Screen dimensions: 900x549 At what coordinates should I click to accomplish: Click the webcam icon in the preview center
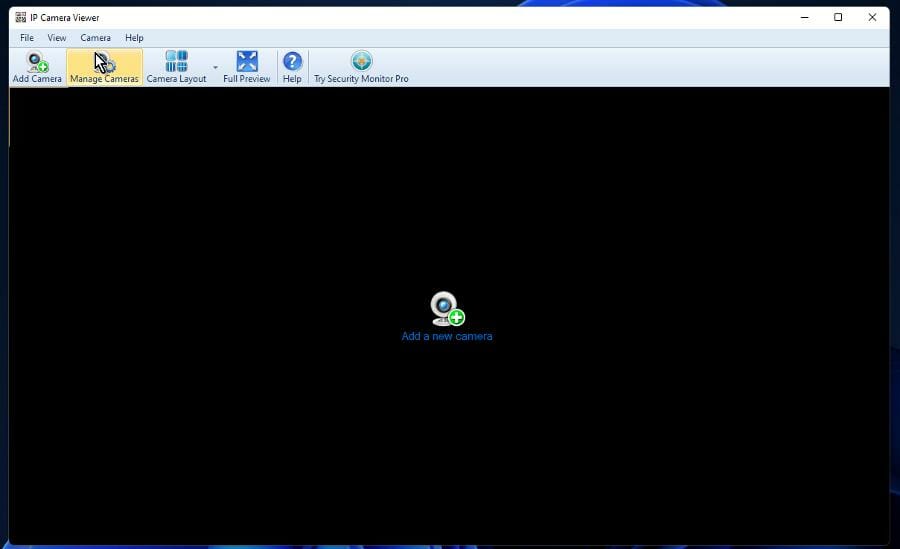coord(446,308)
